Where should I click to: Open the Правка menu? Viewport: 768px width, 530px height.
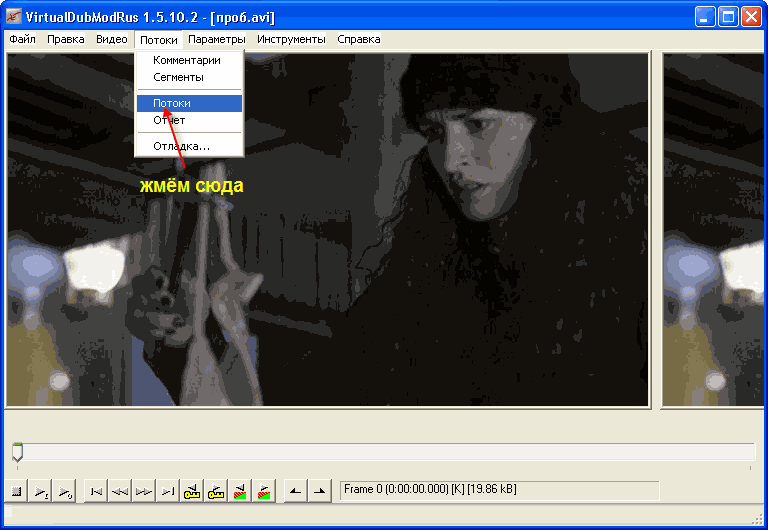(x=66, y=39)
